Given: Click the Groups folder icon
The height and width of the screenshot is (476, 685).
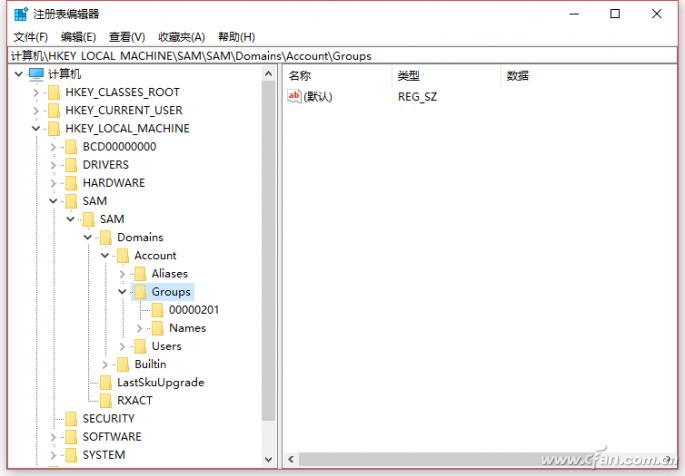Looking at the screenshot, I should (140, 292).
